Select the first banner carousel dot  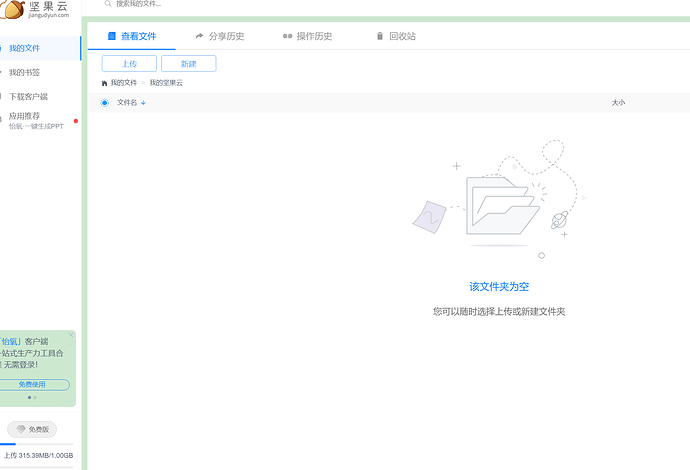coord(29,397)
